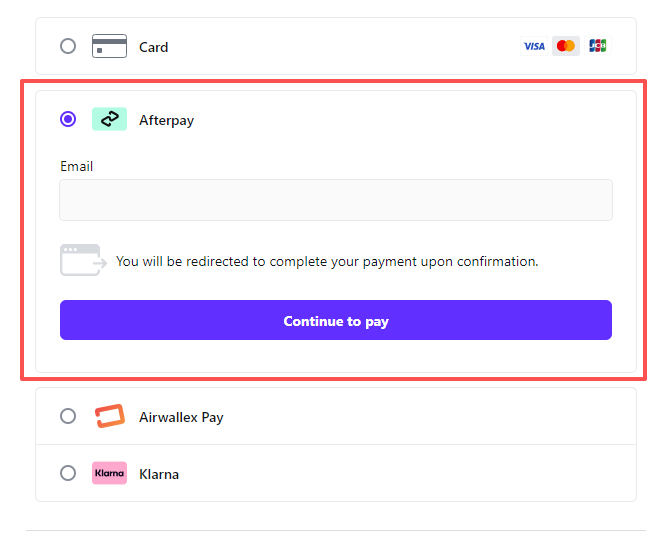Click the redirect confirmation message text
Viewport: 665px width, 548px height.
[327, 261]
